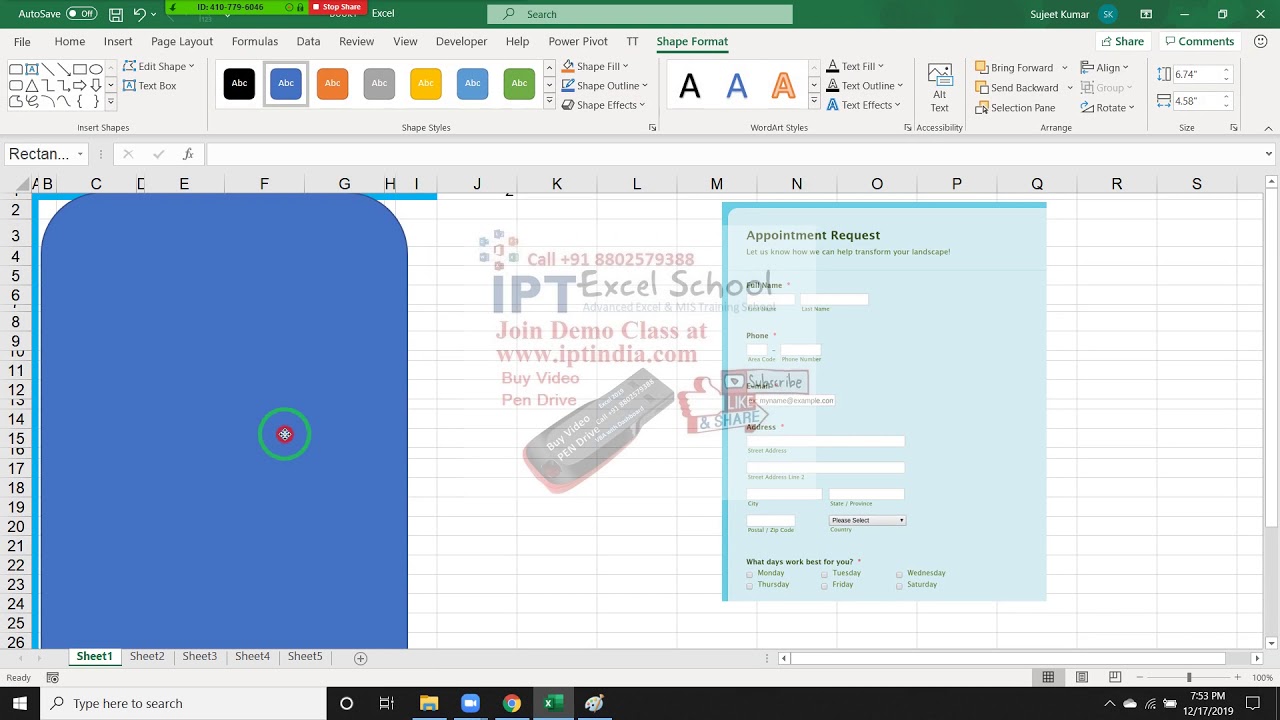Collapse the ribbon with the chevron

(1269, 128)
